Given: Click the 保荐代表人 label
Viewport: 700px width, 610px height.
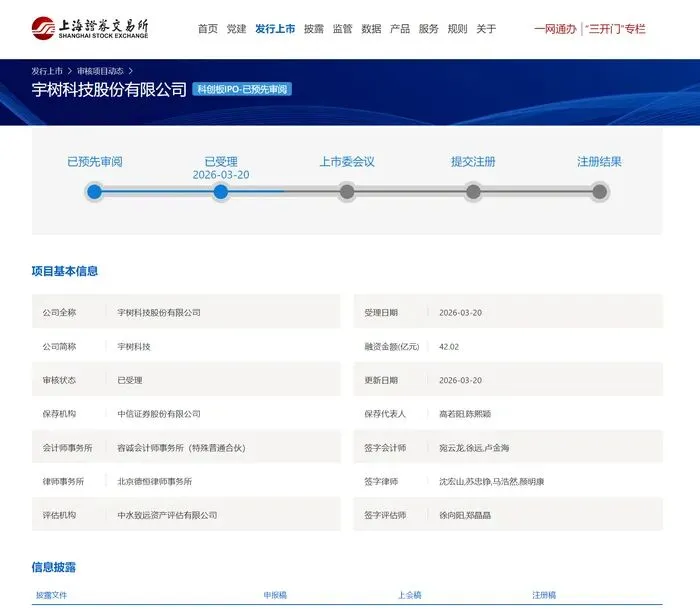Looking at the screenshot, I should point(385,414).
